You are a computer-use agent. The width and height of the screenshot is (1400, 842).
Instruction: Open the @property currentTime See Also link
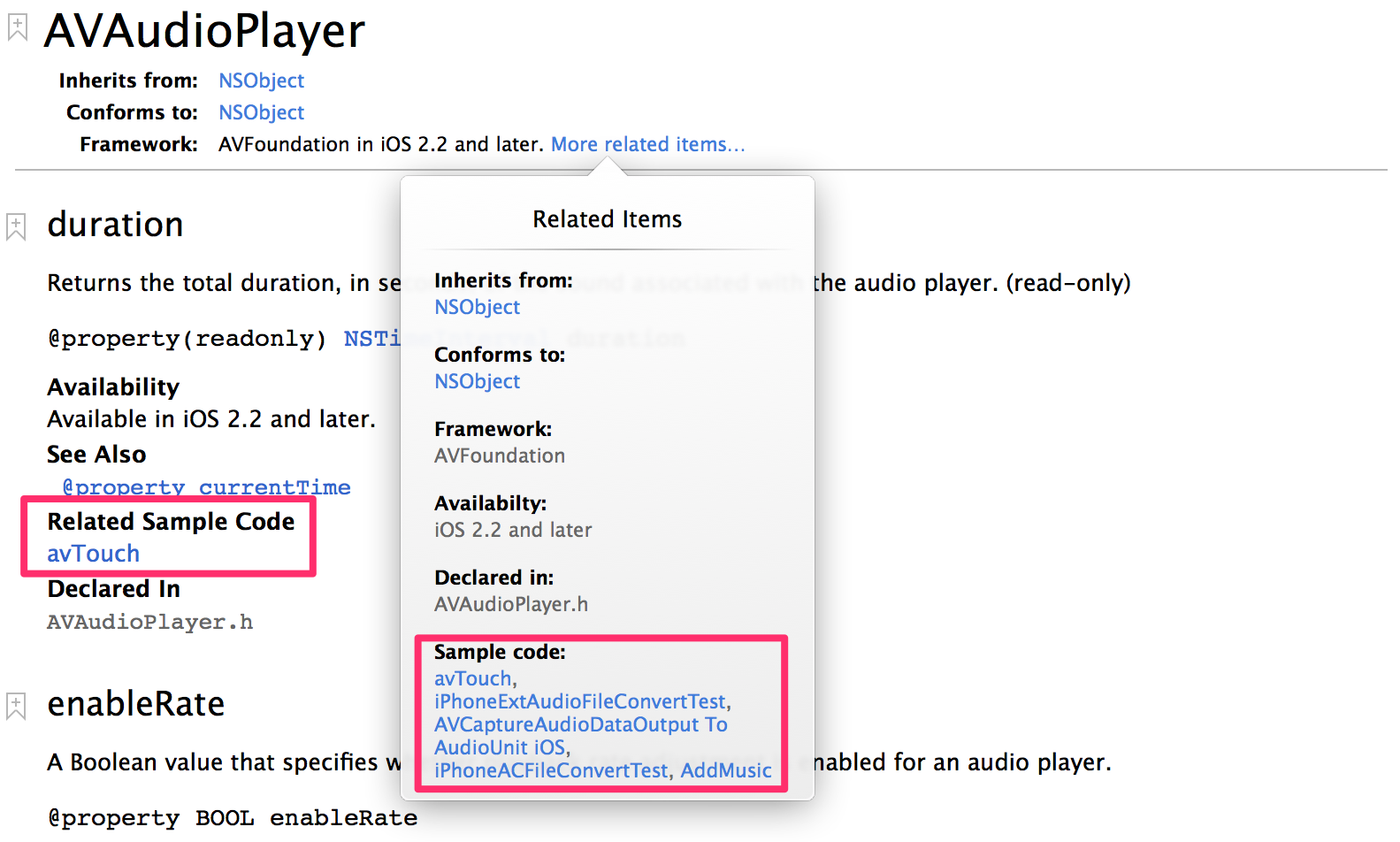[206, 487]
